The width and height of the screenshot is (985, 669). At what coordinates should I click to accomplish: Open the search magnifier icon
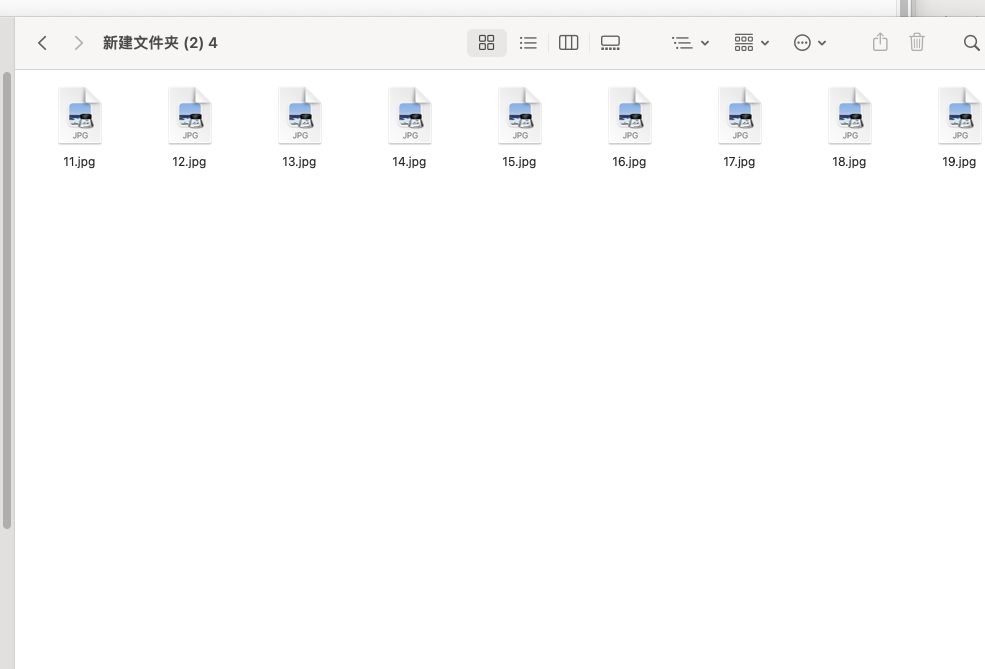pyautogui.click(x=971, y=43)
